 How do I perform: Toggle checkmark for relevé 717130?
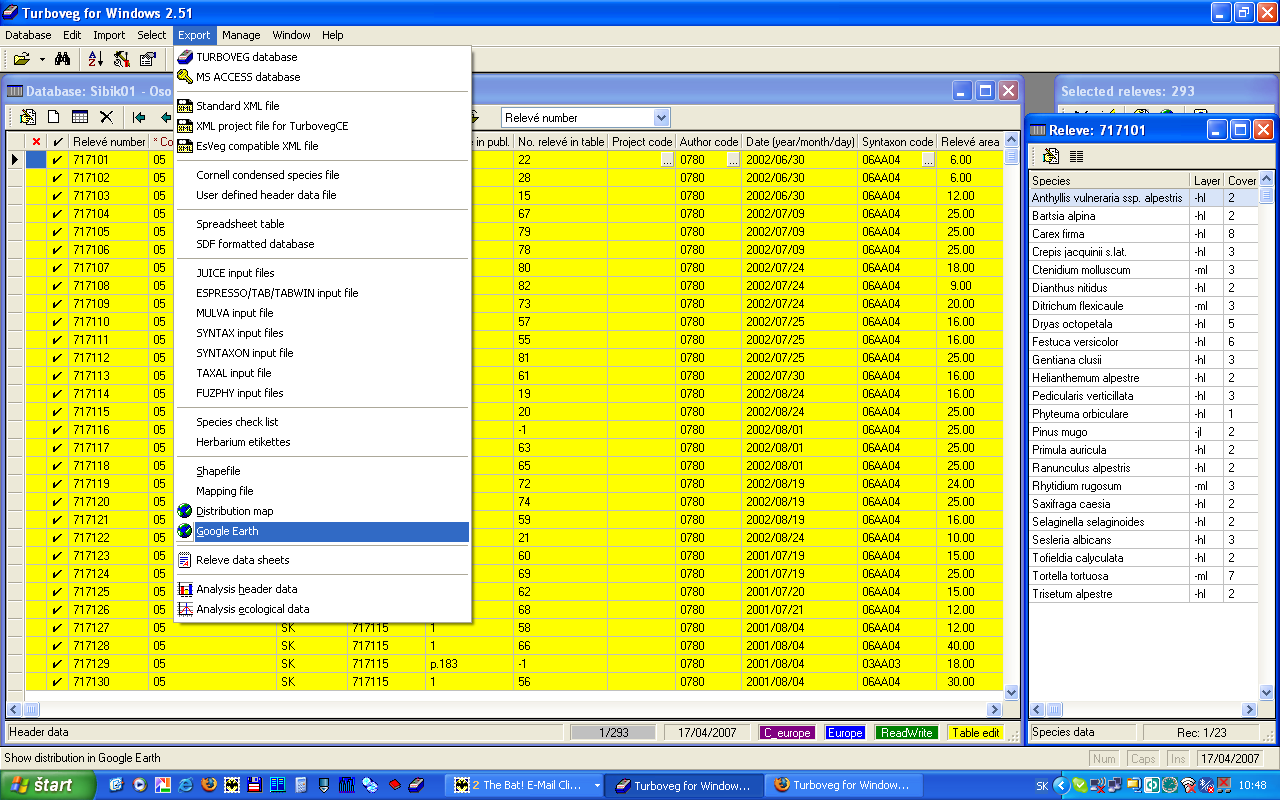pos(58,682)
